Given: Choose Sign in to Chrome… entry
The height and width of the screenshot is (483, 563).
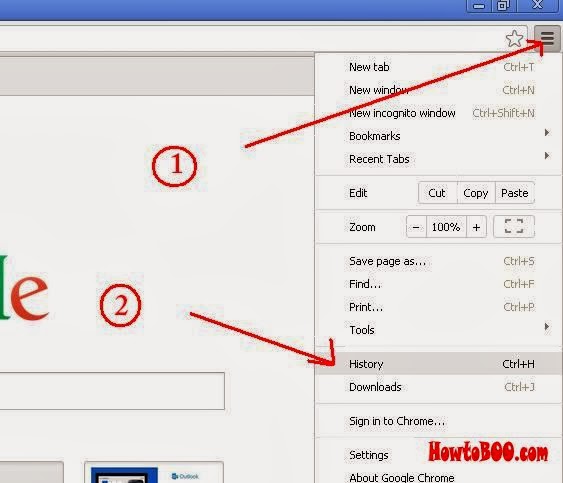Looking at the screenshot, I should [x=438, y=421].
